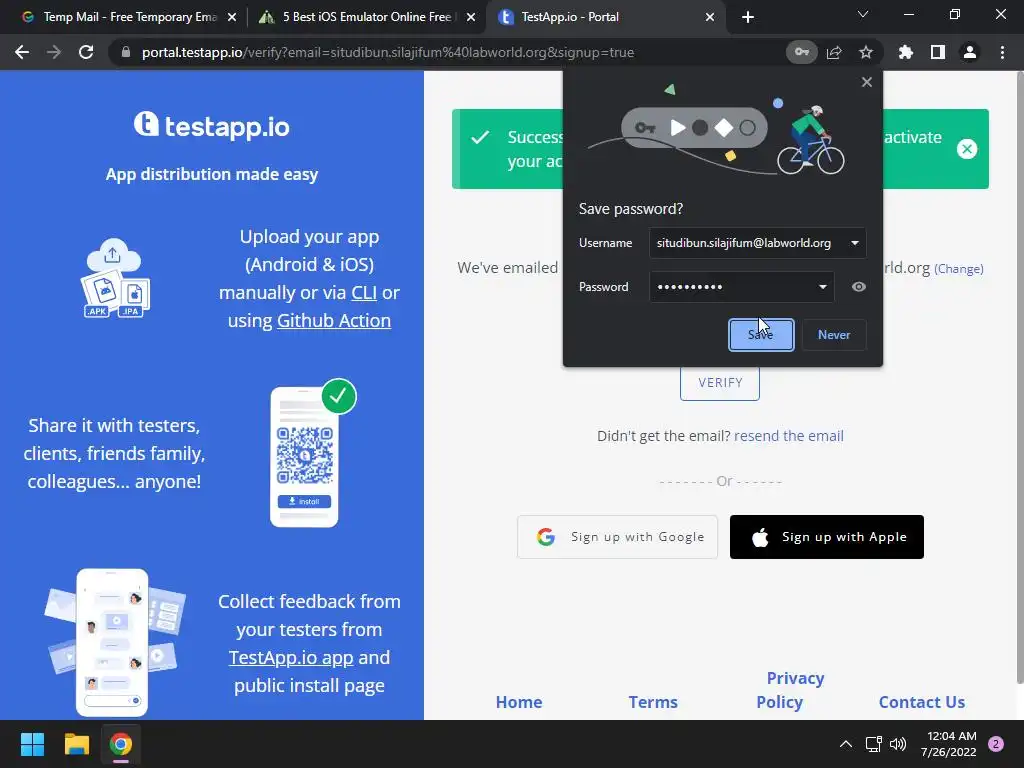Dismiss the green success notification
1024x768 pixels.
tap(967, 149)
